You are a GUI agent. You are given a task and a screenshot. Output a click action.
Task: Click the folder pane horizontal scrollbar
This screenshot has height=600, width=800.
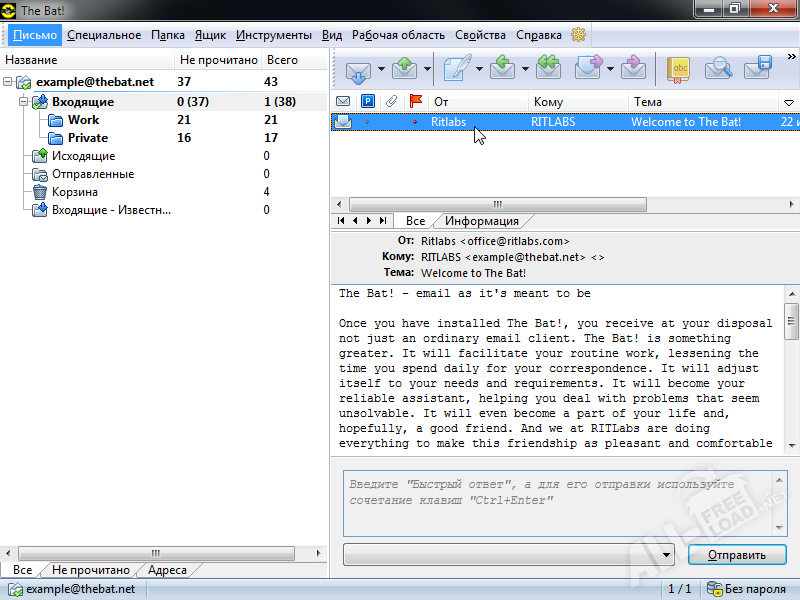155,553
